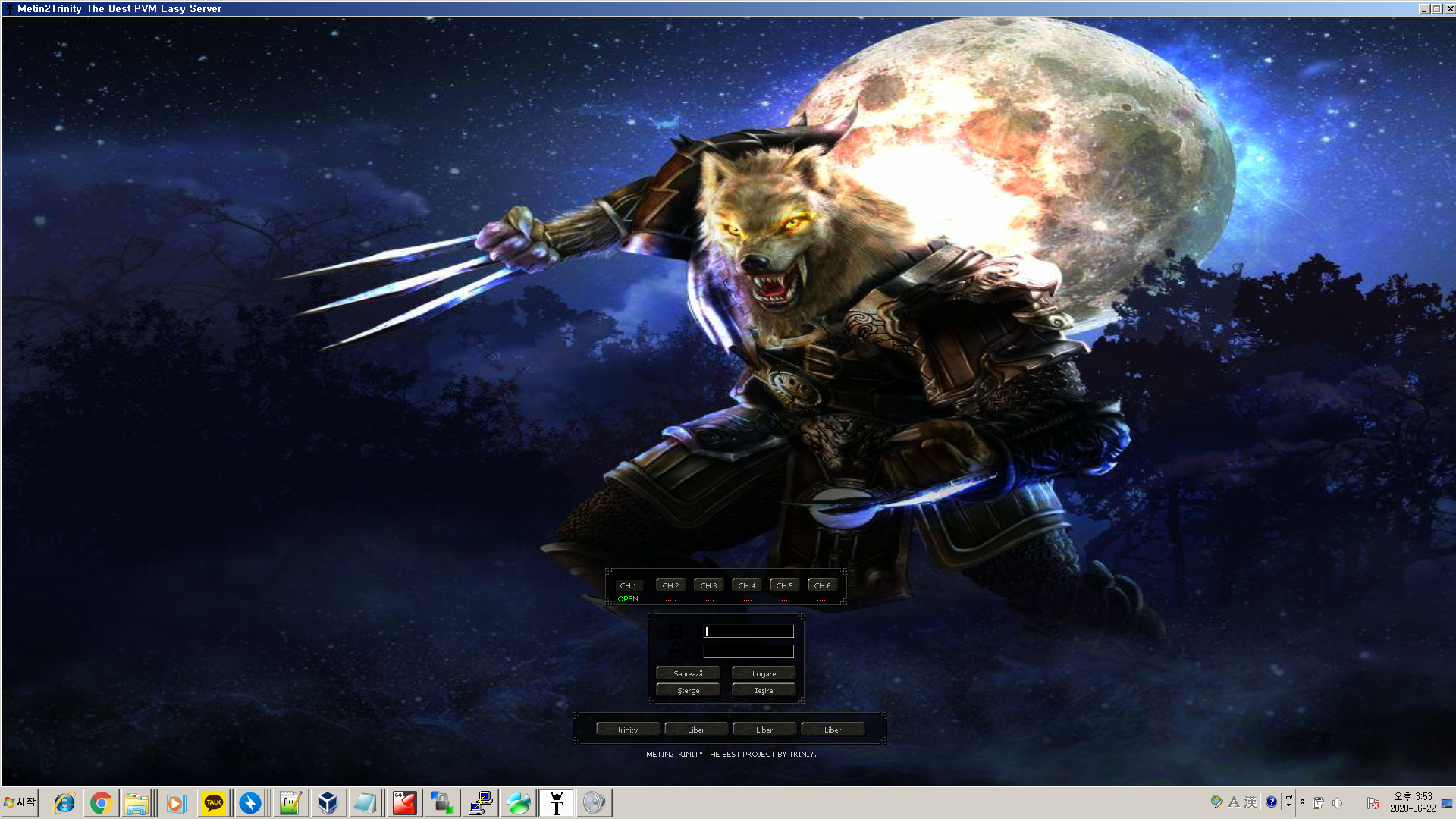Open the green-blue orb app icon
This screenshot has height=819, width=1456.
click(x=519, y=803)
